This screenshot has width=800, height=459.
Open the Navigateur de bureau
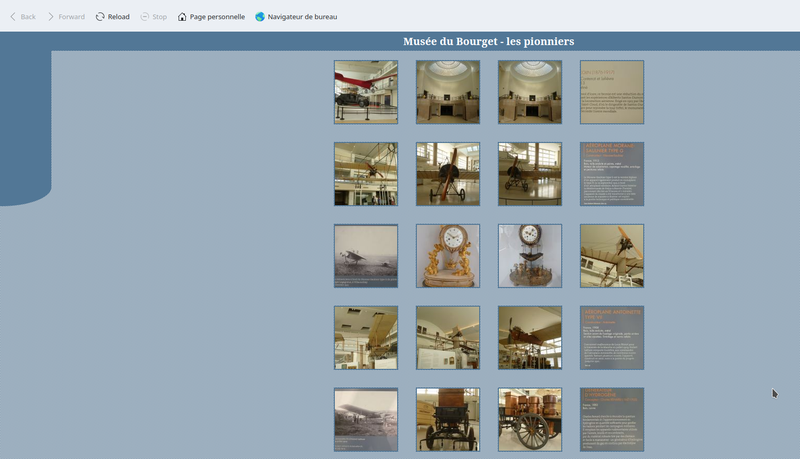pos(296,17)
